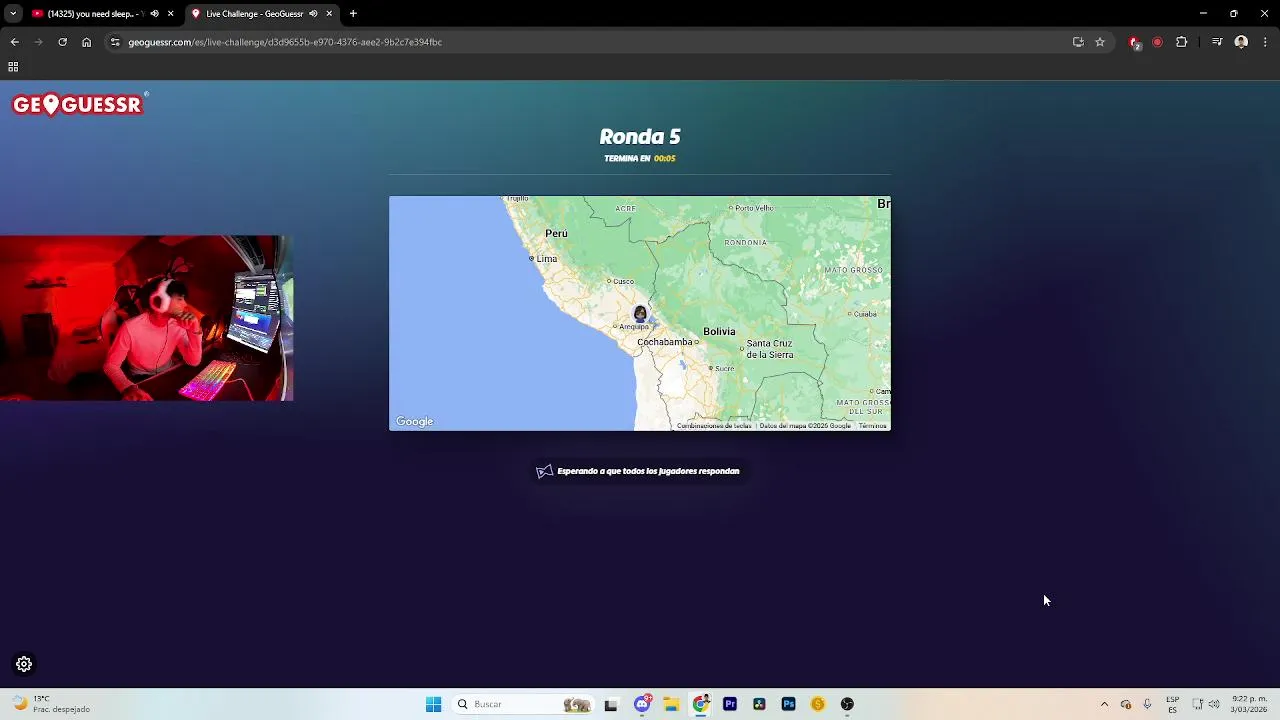Open the Chrome three-dot menu
Image resolution: width=1280 pixels, height=720 pixels.
(x=1265, y=42)
